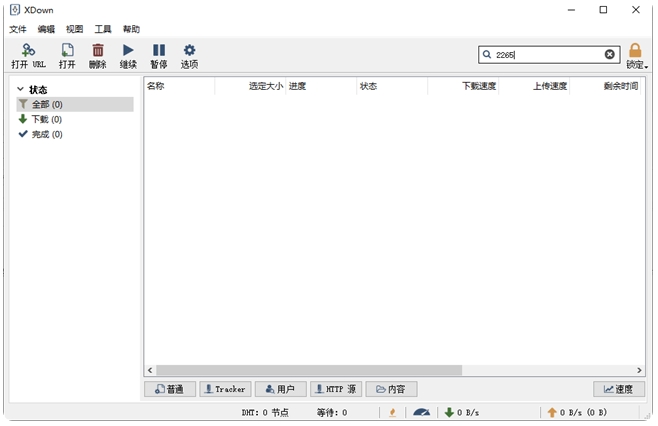Image resolution: width=658 pixels, height=426 pixels.
Task: Click the Open file (打开) toolbar icon
Action: (68, 50)
